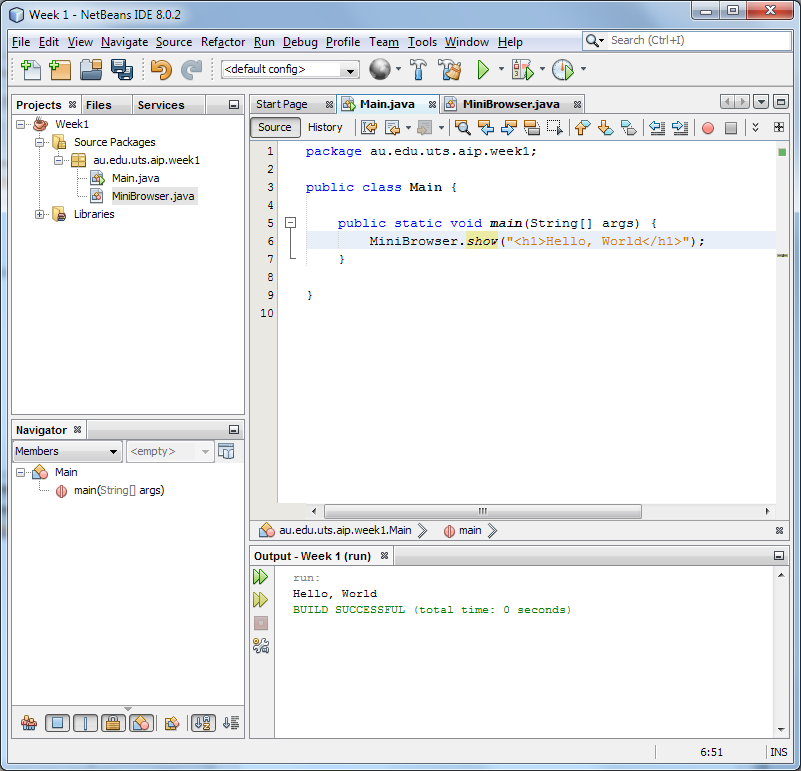Click the red Start Macro Recording icon
Image resolution: width=801 pixels, height=771 pixels.
tap(707, 128)
